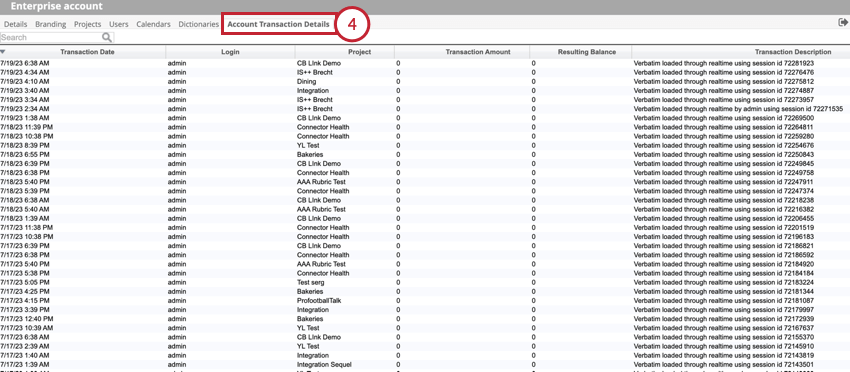
Task: Click the 7/18/23 5:40 AM date cell
Action: click(24, 209)
